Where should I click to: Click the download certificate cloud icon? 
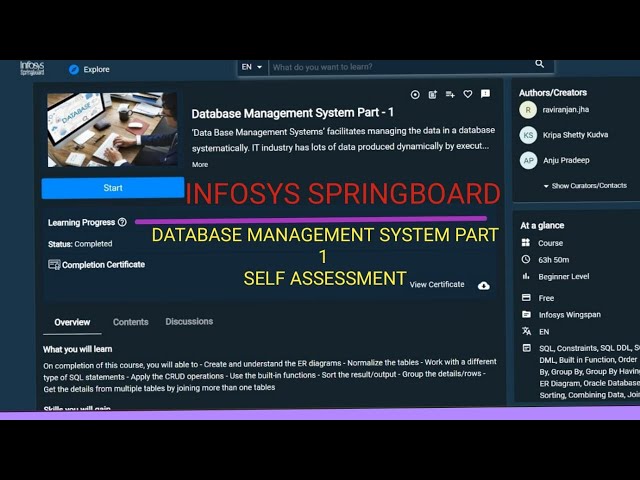tap(484, 286)
